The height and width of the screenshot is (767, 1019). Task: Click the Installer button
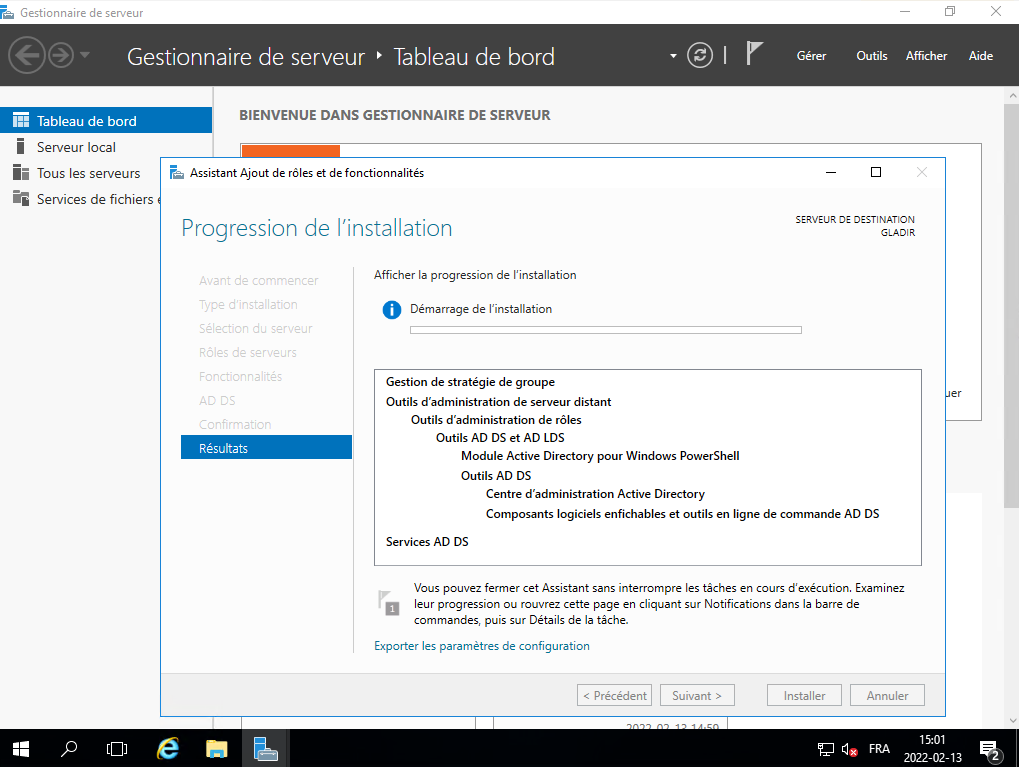click(804, 696)
